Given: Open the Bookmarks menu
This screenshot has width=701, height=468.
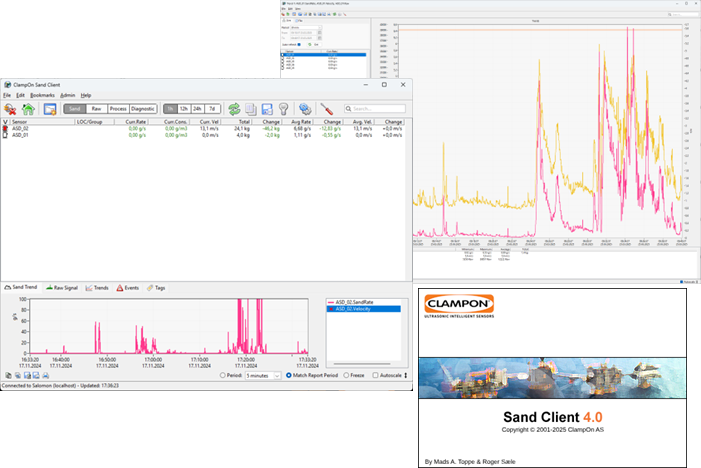Looking at the screenshot, I should pos(42,95).
